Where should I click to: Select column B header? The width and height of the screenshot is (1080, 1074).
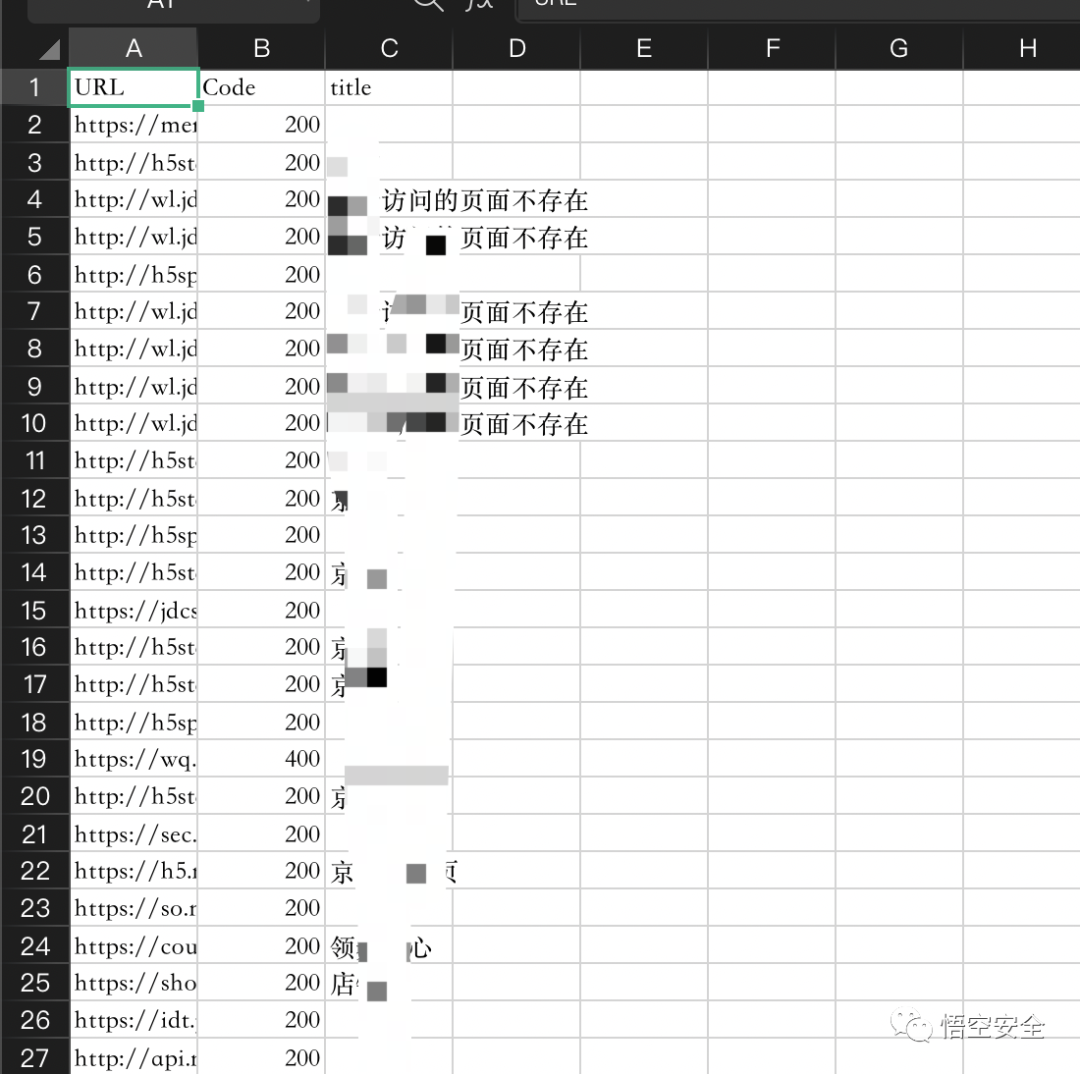(x=261, y=48)
